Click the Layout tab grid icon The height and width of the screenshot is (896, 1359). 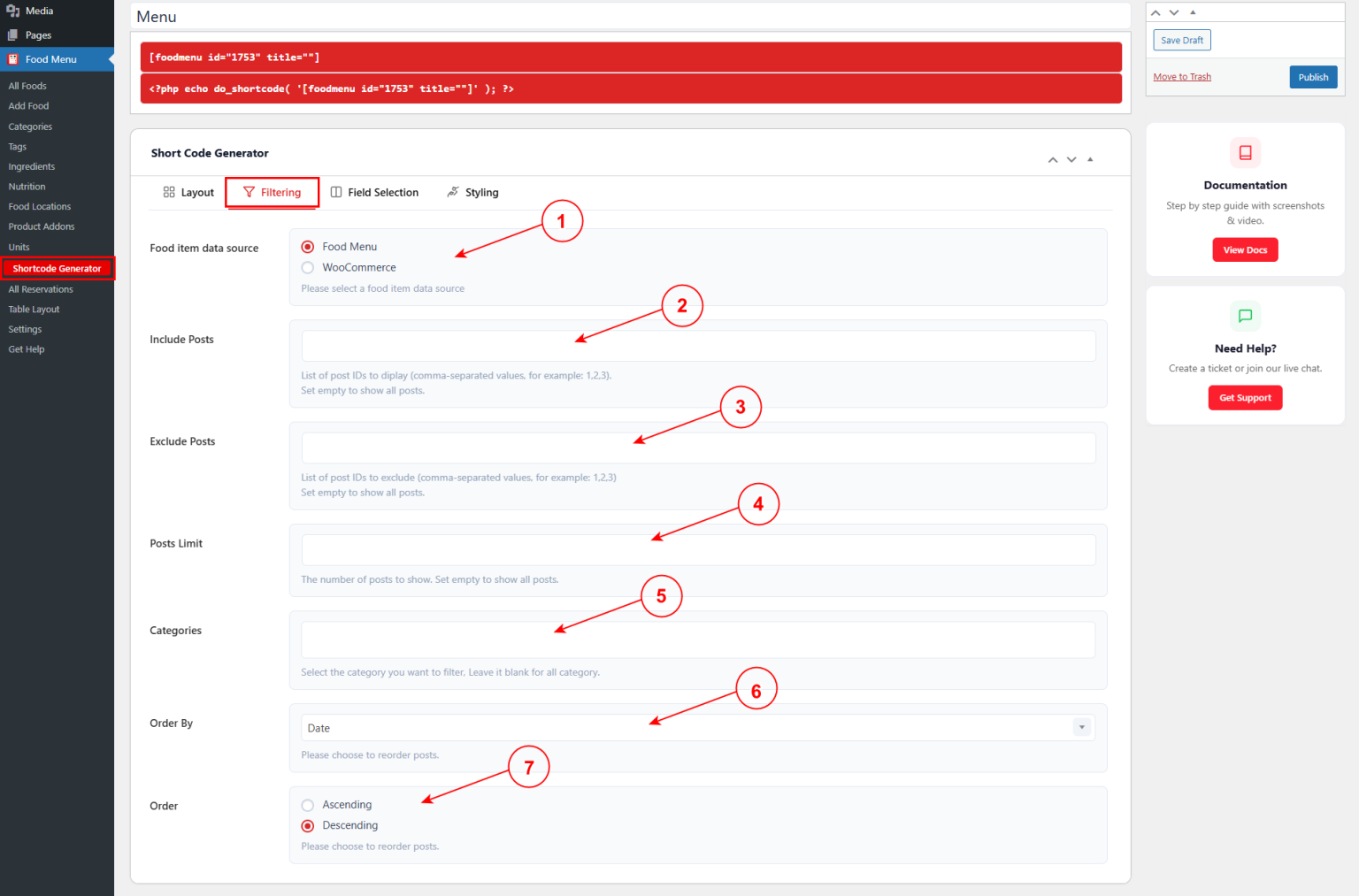tap(169, 192)
